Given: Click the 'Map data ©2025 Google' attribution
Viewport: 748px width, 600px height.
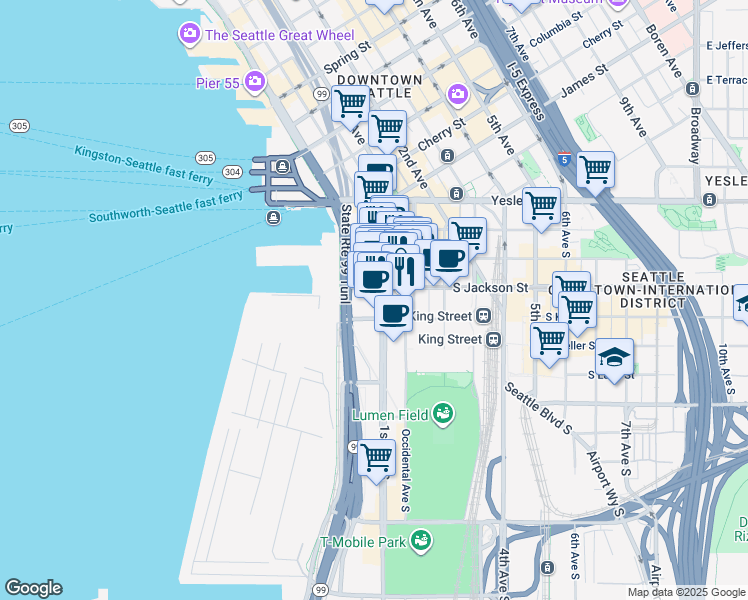Looking at the screenshot, I should [x=687, y=592].
